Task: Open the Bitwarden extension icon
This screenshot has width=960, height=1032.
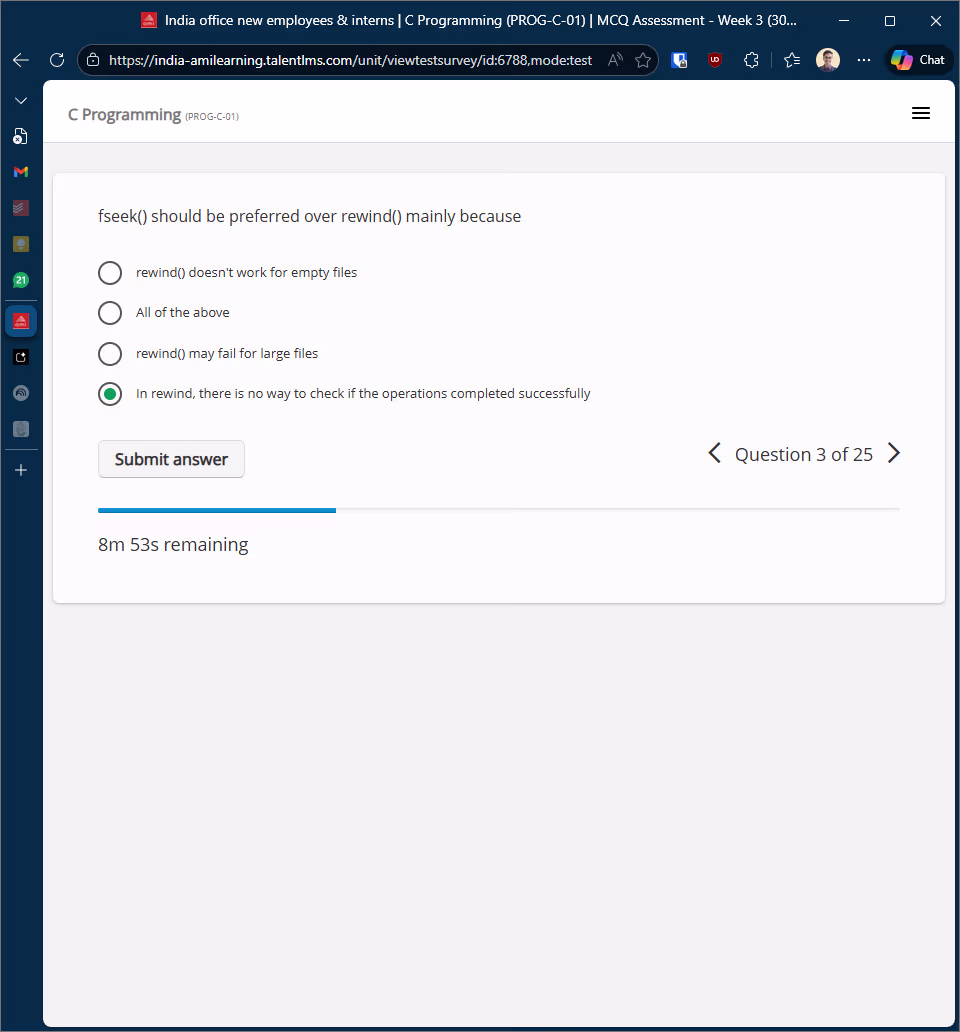Action: 679,60
